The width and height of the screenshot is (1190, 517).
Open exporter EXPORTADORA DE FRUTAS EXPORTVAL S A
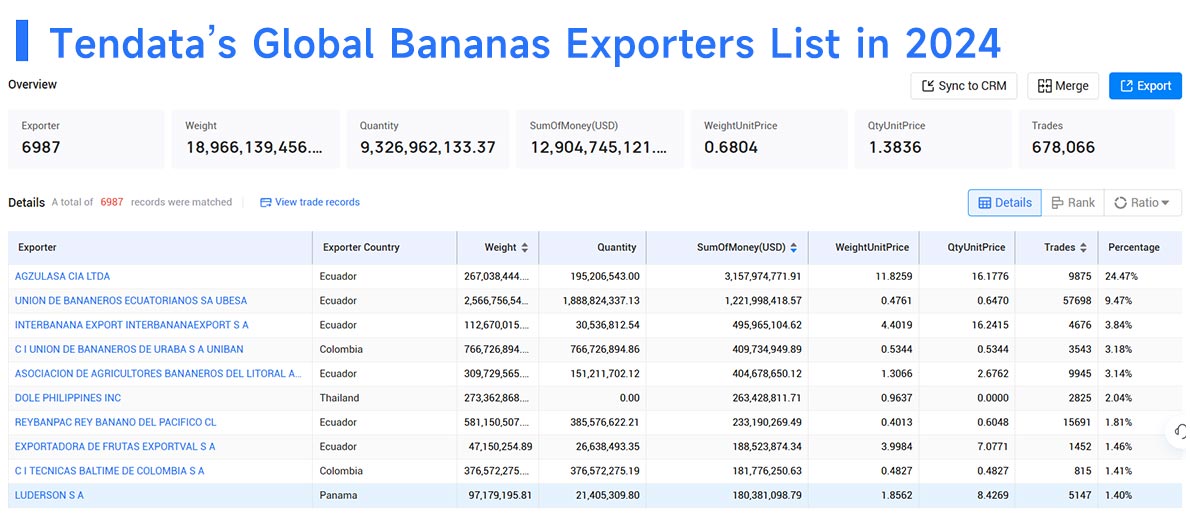(115, 446)
